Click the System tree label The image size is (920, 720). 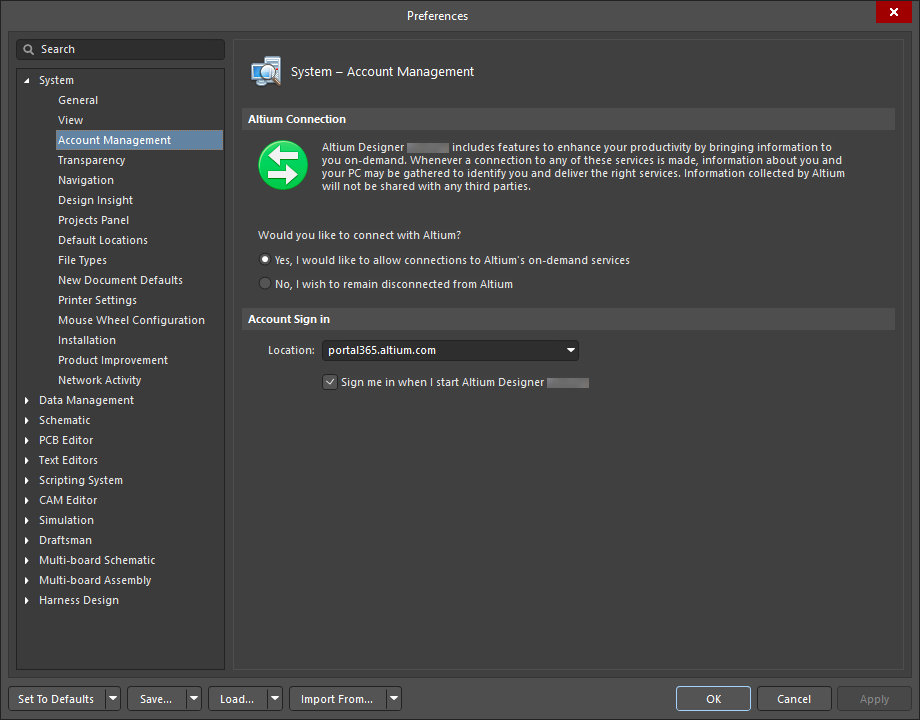[56, 80]
